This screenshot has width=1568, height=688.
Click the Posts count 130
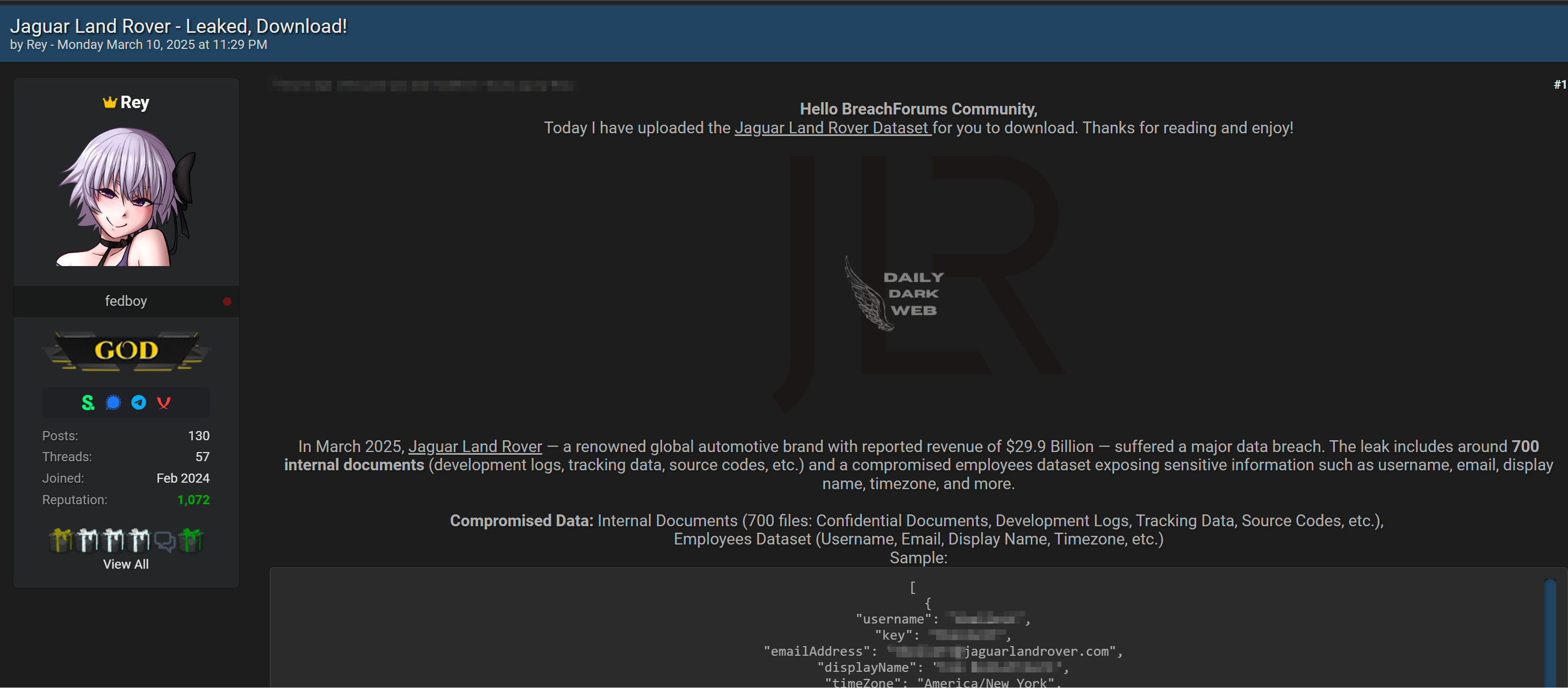tap(199, 436)
